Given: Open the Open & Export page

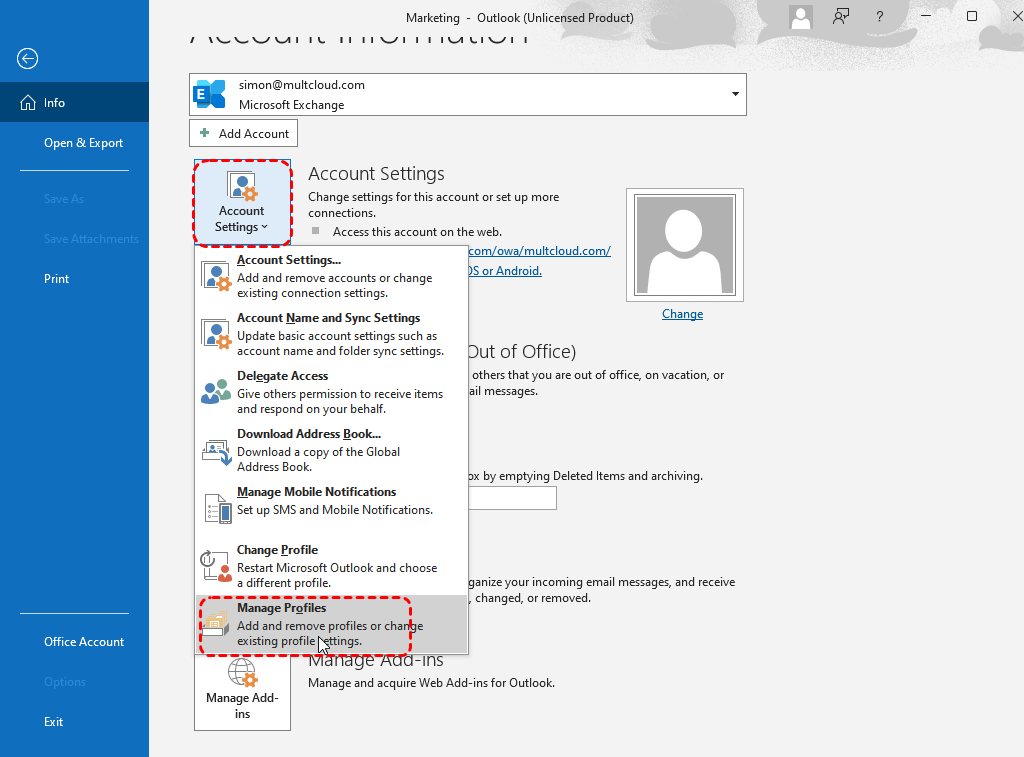Looking at the screenshot, I should (83, 142).
